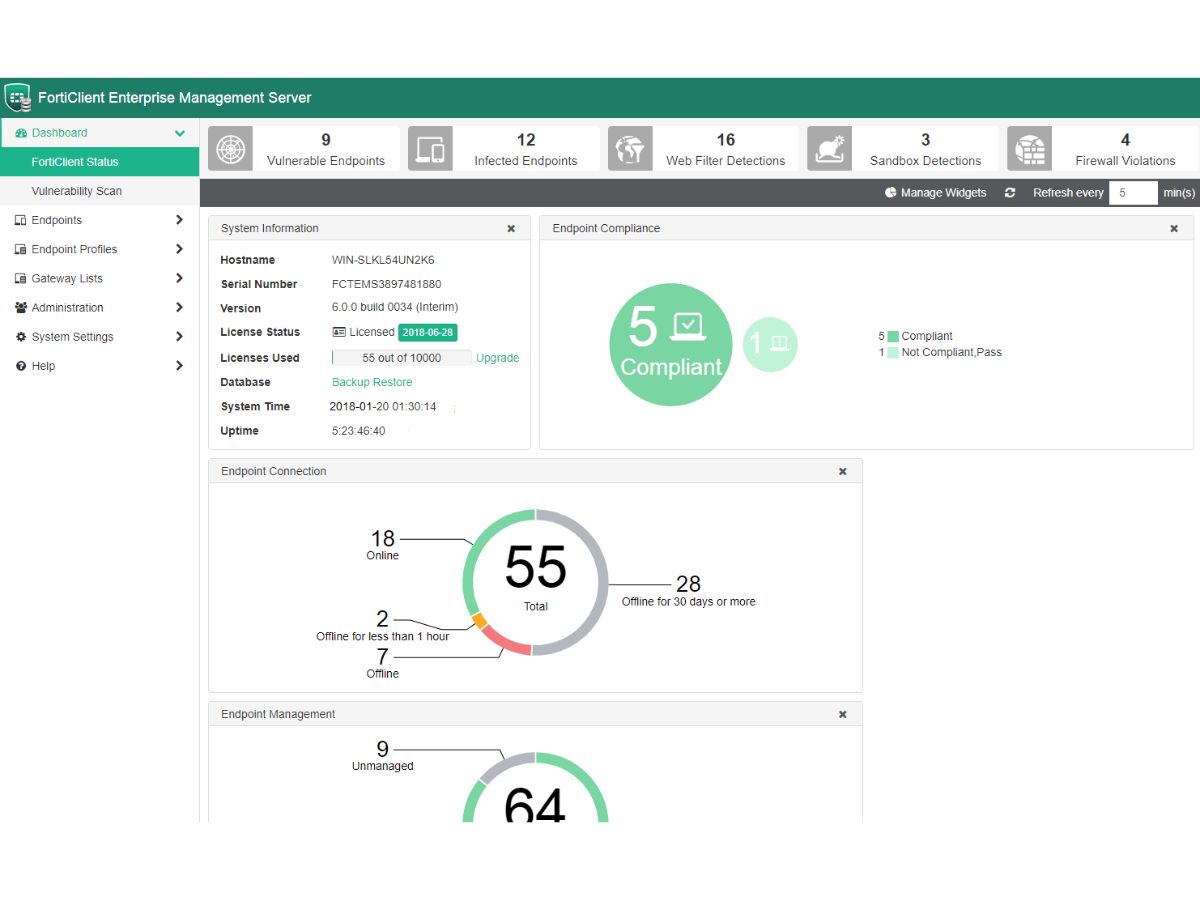The height and width of the screenshot is (900, 1200).
Task: Close the System Information widget
Action: [x=511, y=229]
